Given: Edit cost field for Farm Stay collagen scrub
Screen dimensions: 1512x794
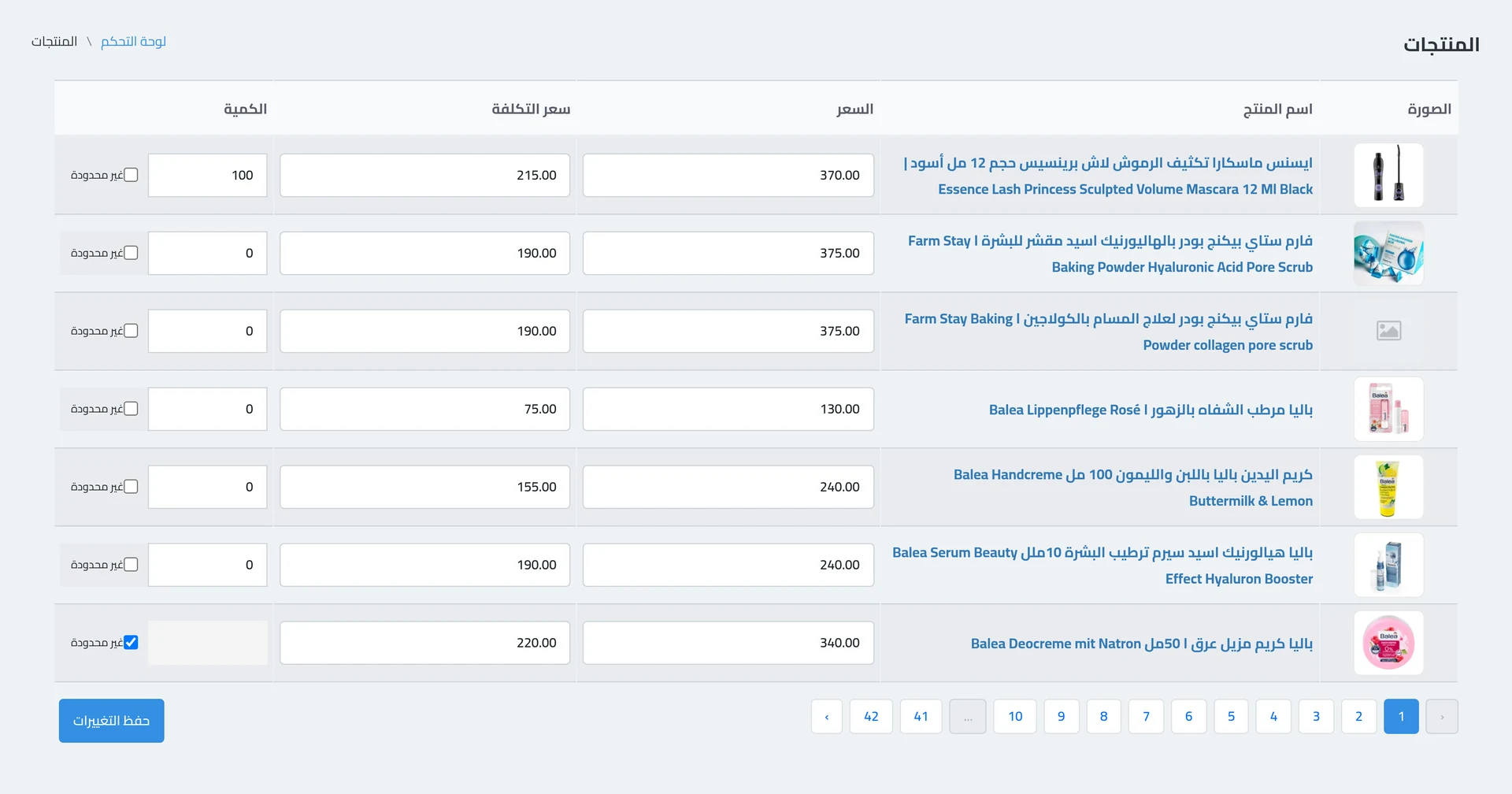Looking at the screenshot, I should pyautogui.click(x=424, y=331).
